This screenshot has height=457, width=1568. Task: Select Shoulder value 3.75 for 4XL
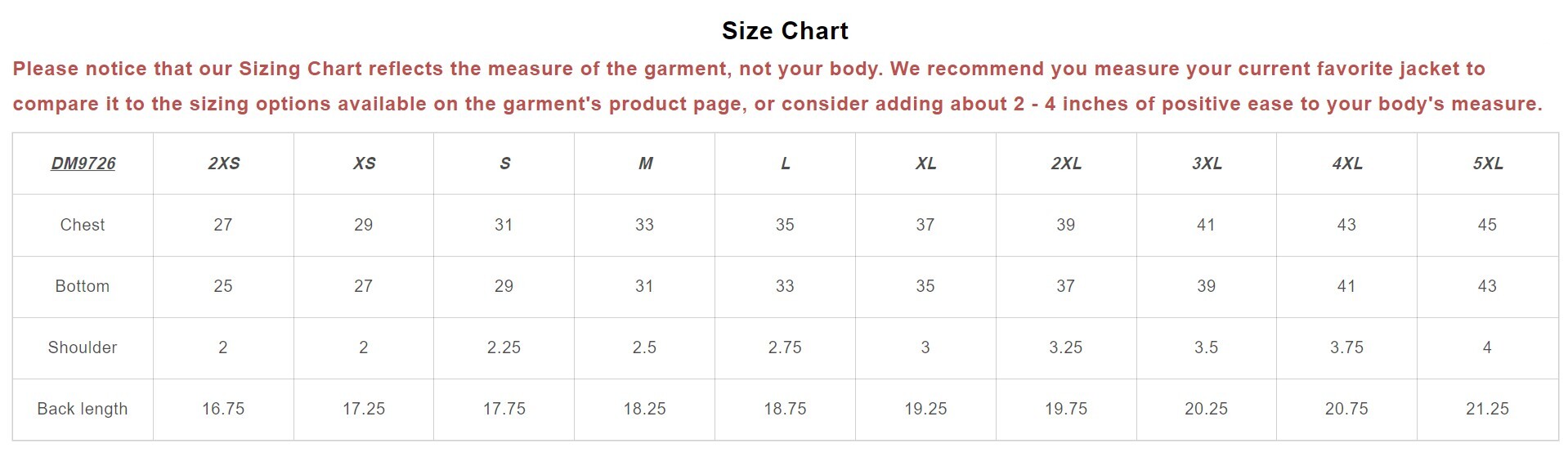[x=1346, y=347]
